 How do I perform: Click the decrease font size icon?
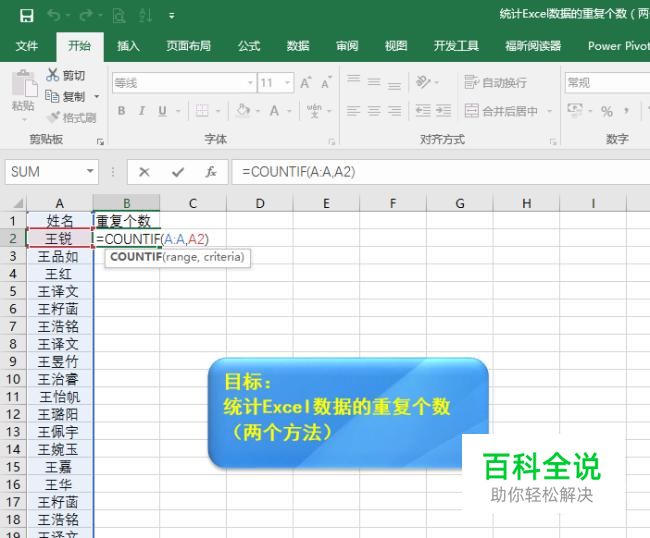327,83
